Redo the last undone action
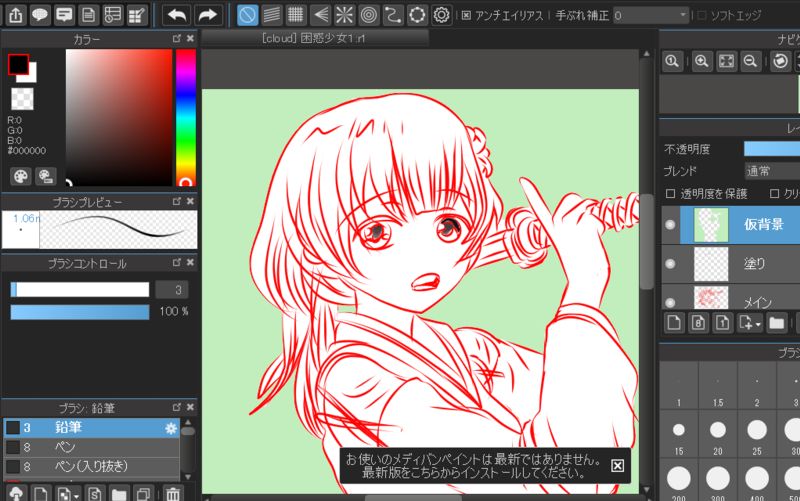 (208, 15)
